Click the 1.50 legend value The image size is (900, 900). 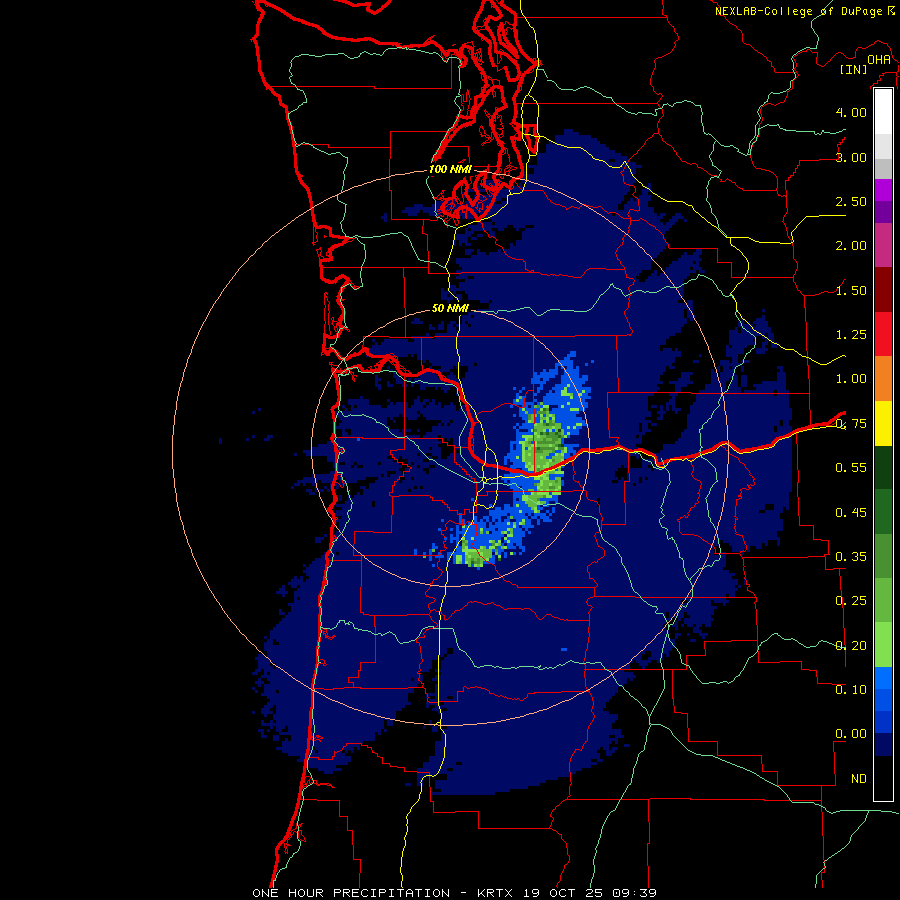point(851,290)
